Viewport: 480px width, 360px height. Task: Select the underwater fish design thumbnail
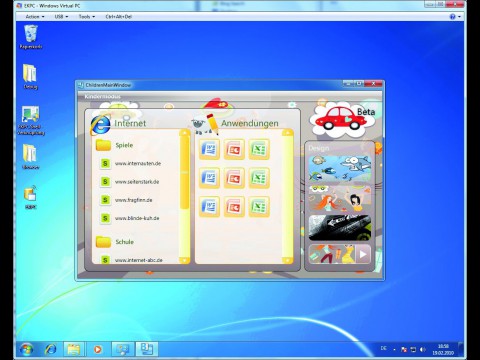point(340,168)
